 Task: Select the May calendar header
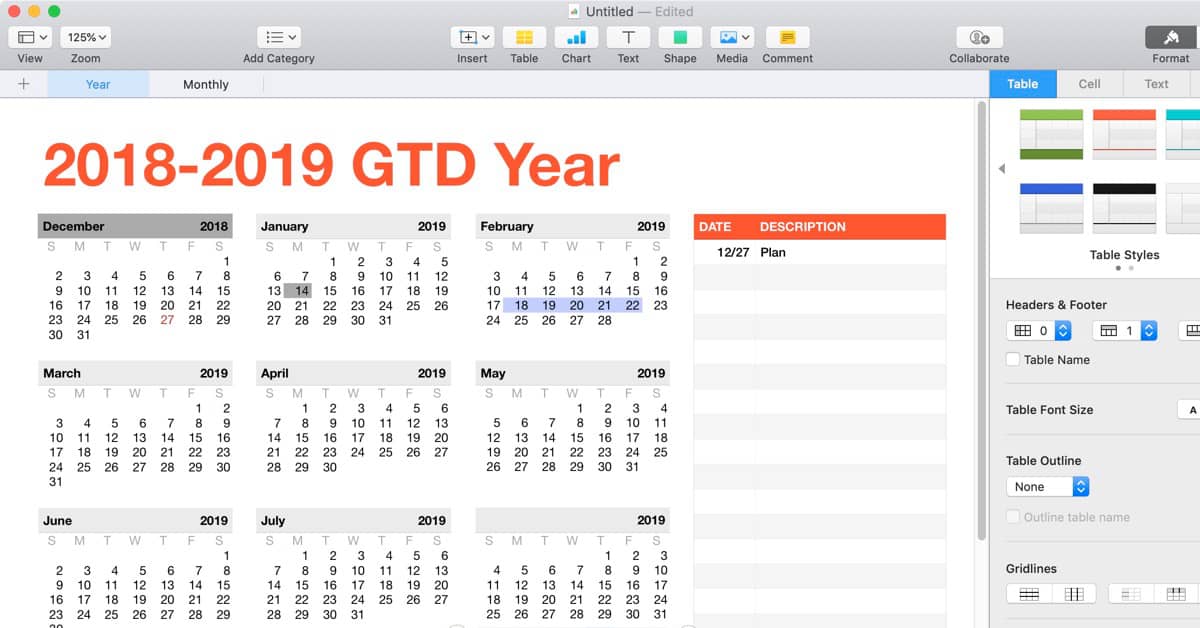[x=572, y=373]
